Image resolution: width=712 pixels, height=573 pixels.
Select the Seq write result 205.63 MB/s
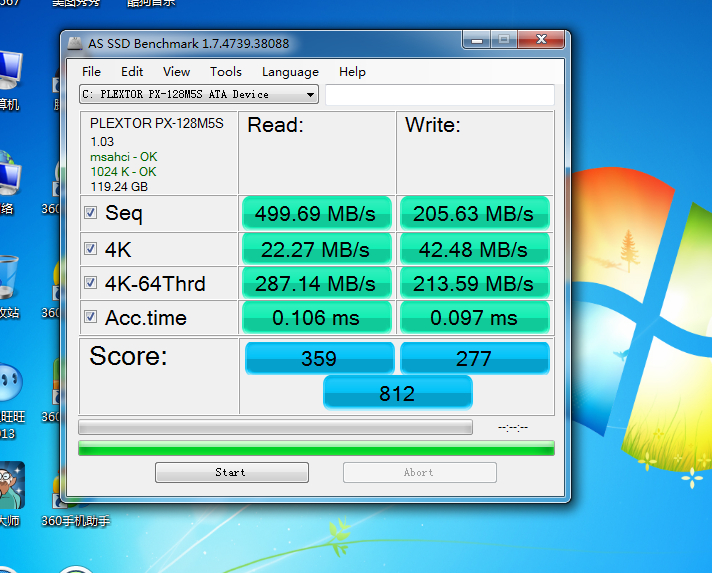475,213
